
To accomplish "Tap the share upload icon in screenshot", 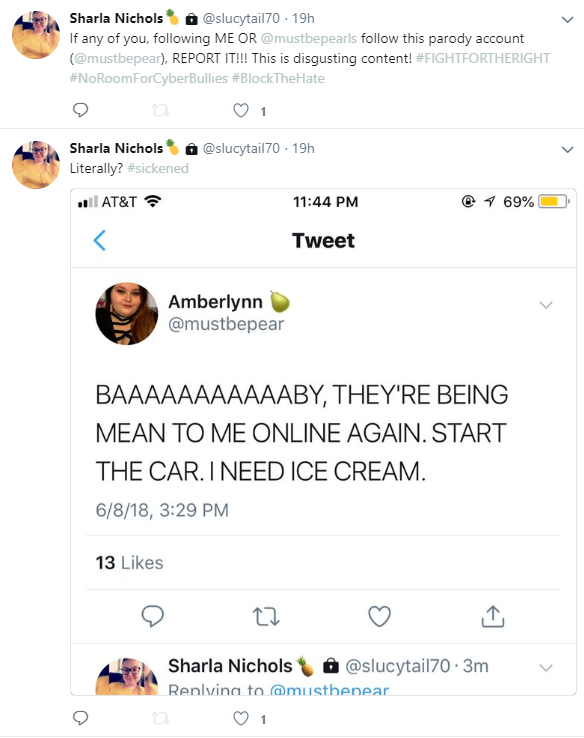I will pos(493,617).
